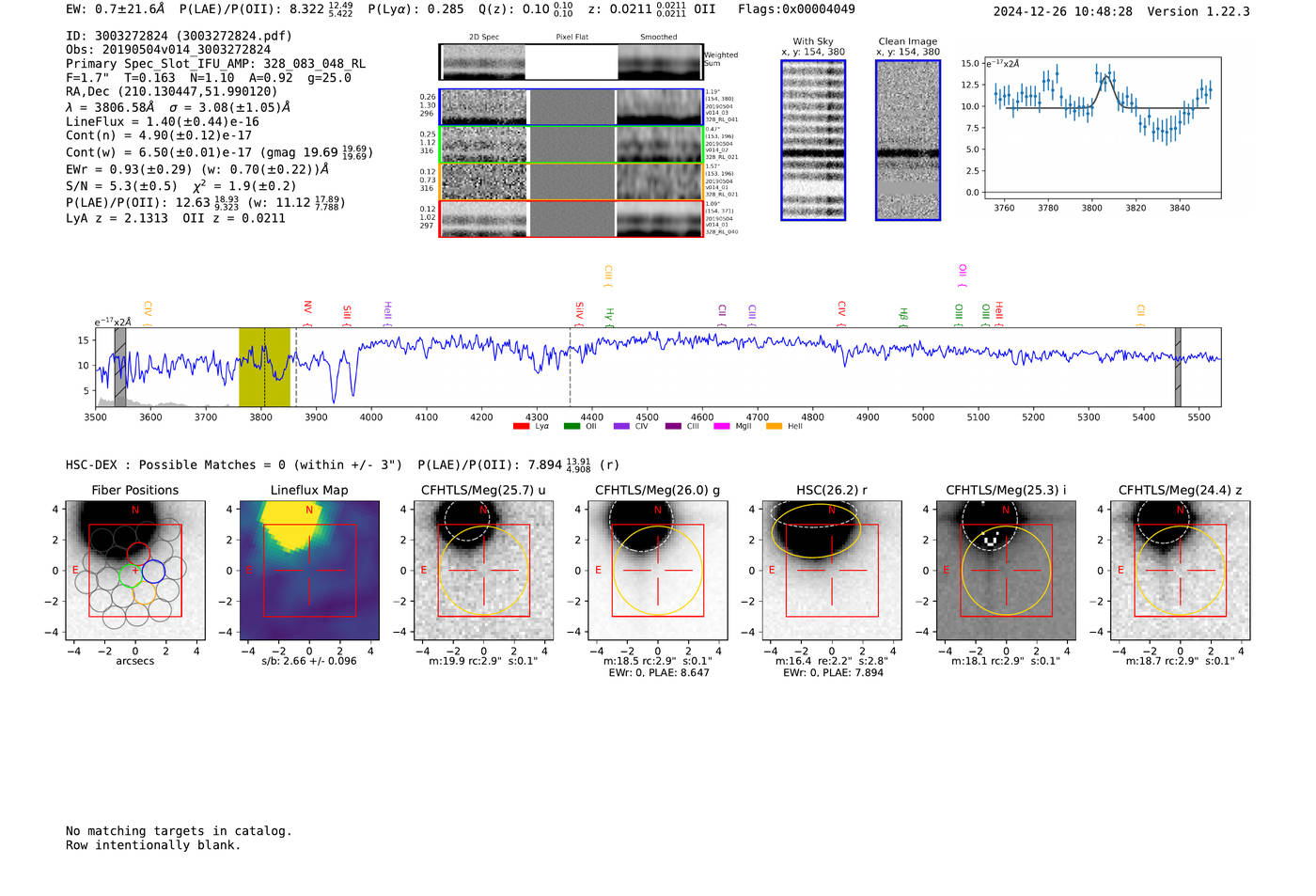Open the CFHTLS/Meg(25.7) u cutout
1316x896 pixels.
click(483, 570)
